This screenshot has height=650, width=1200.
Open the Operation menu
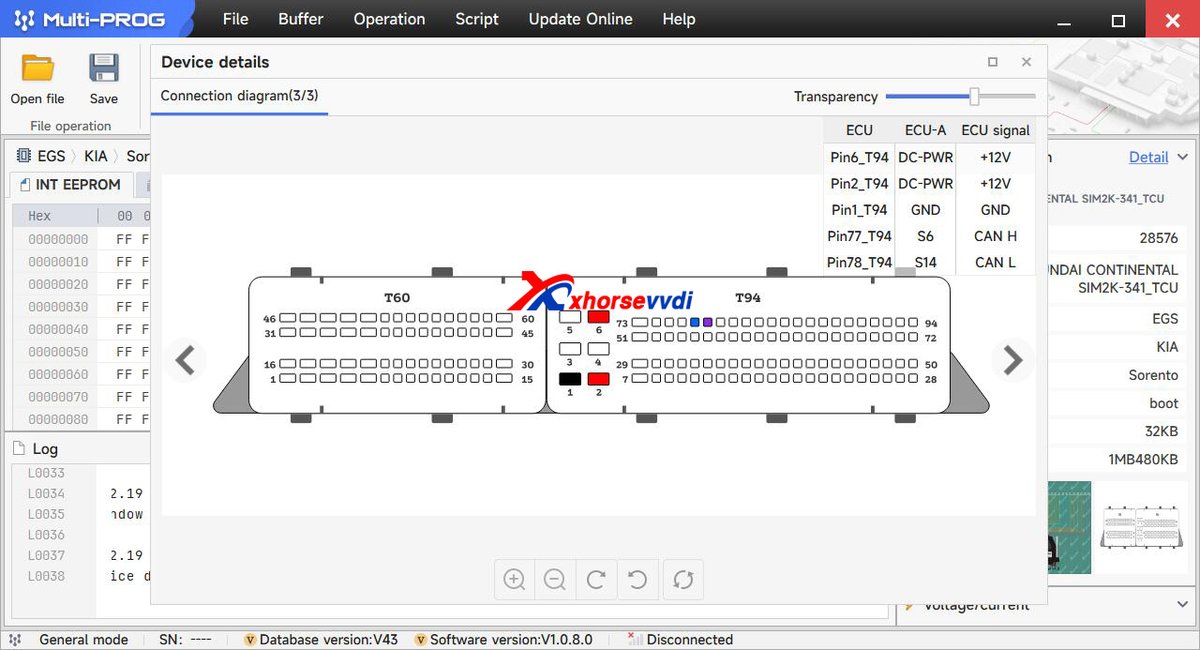tap(389, 19)
